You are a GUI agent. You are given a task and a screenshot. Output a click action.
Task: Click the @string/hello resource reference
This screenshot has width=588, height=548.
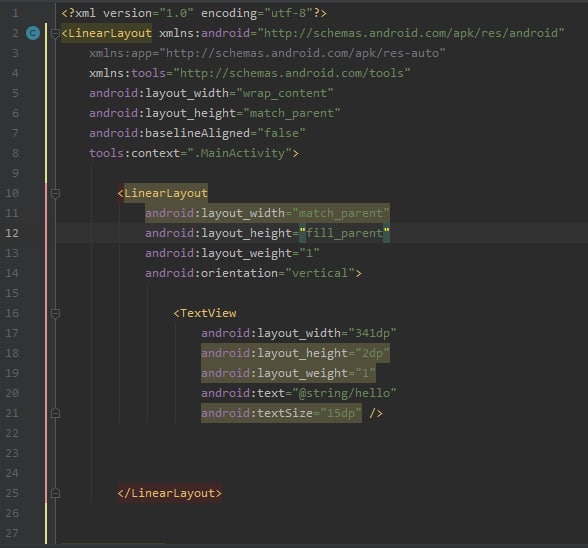click(x=344, y=393)
